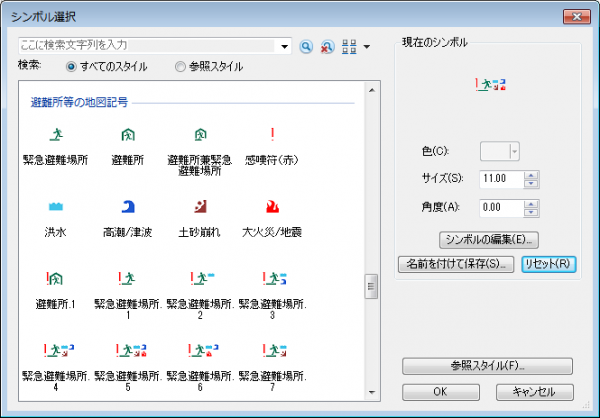Image resolution: width=600 pixels, height=418 pixels.
Task: Choose the 高潮/津波 tsunami symbol
Action: 128,207
